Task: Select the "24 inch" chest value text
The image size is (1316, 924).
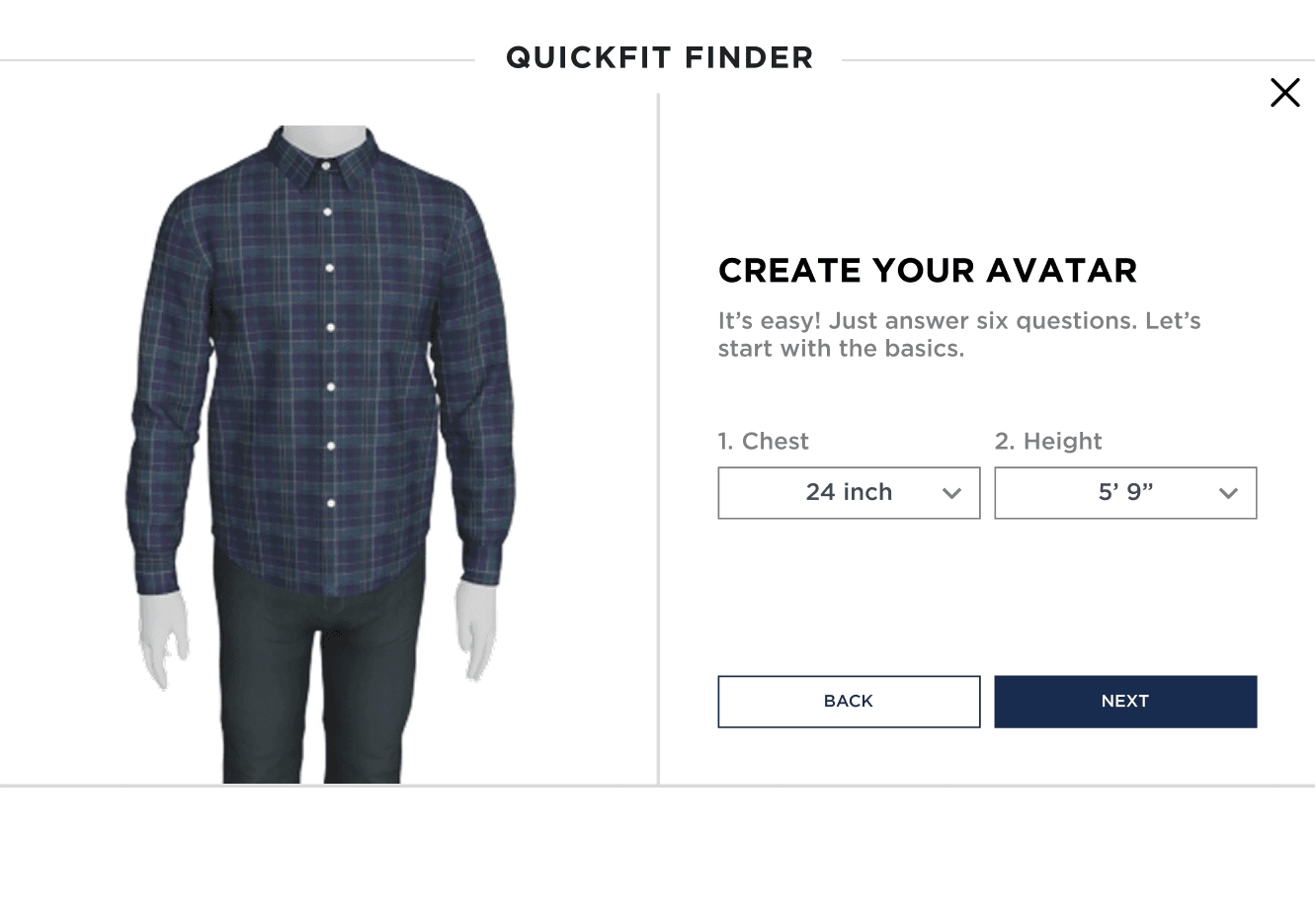Action: [x=849, y=492]
